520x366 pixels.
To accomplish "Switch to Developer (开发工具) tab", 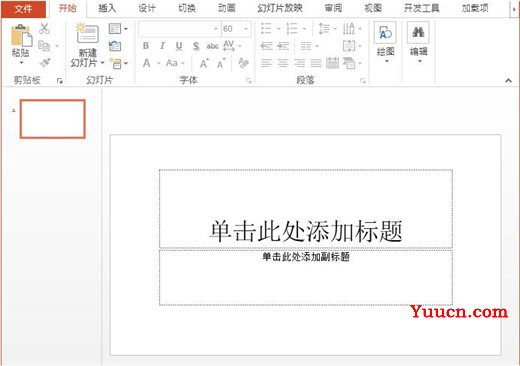I will tap(422, 8).
